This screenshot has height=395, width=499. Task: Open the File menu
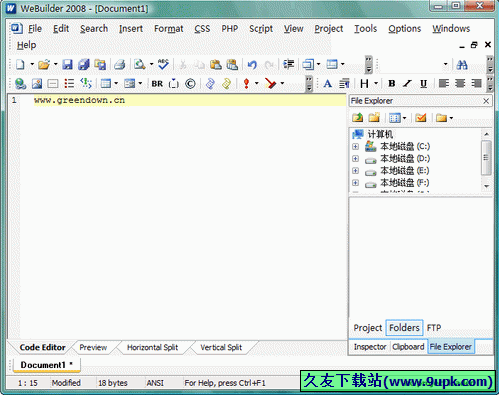[35, 29]
